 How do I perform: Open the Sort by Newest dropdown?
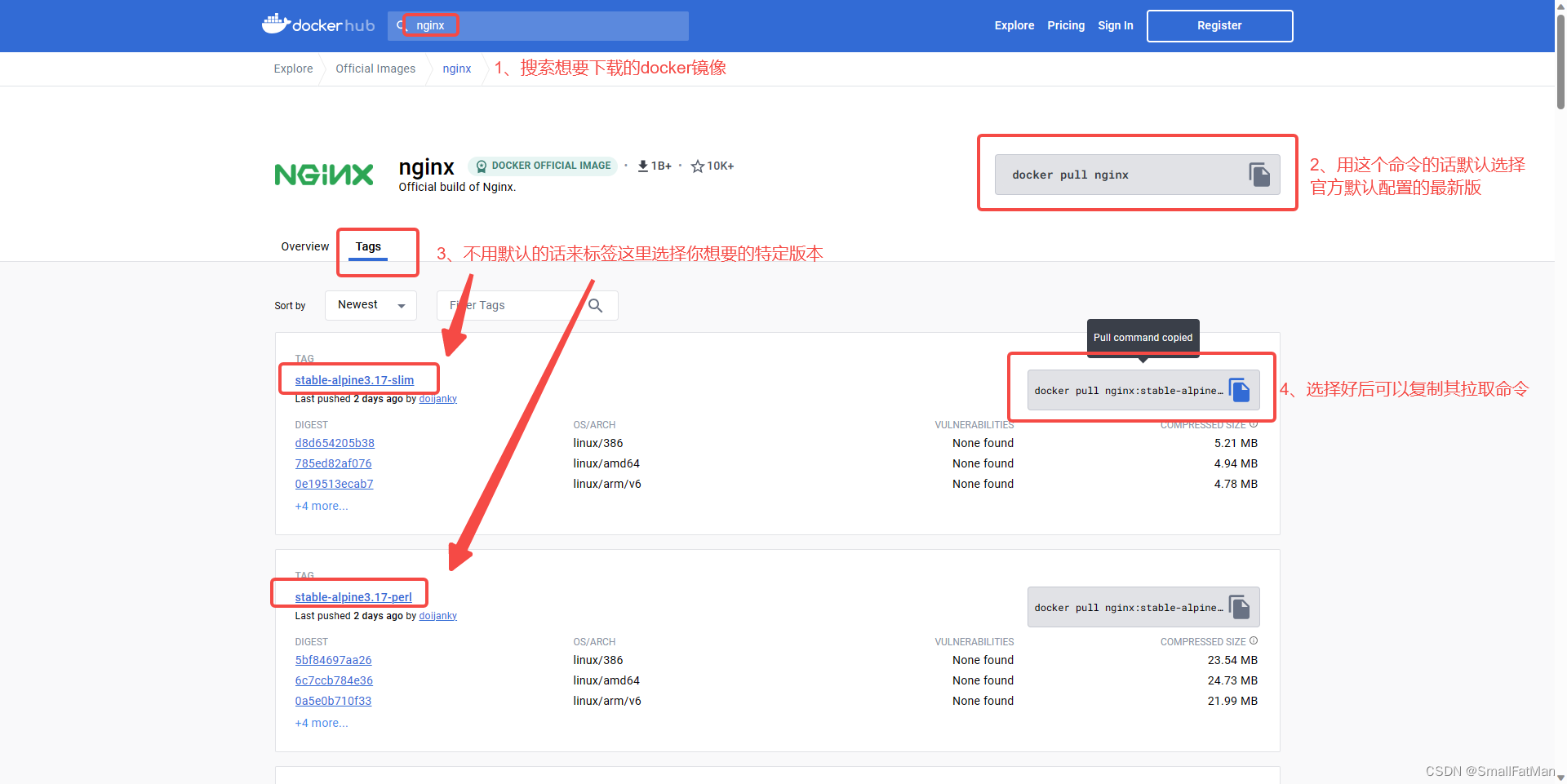click(371, 305)
